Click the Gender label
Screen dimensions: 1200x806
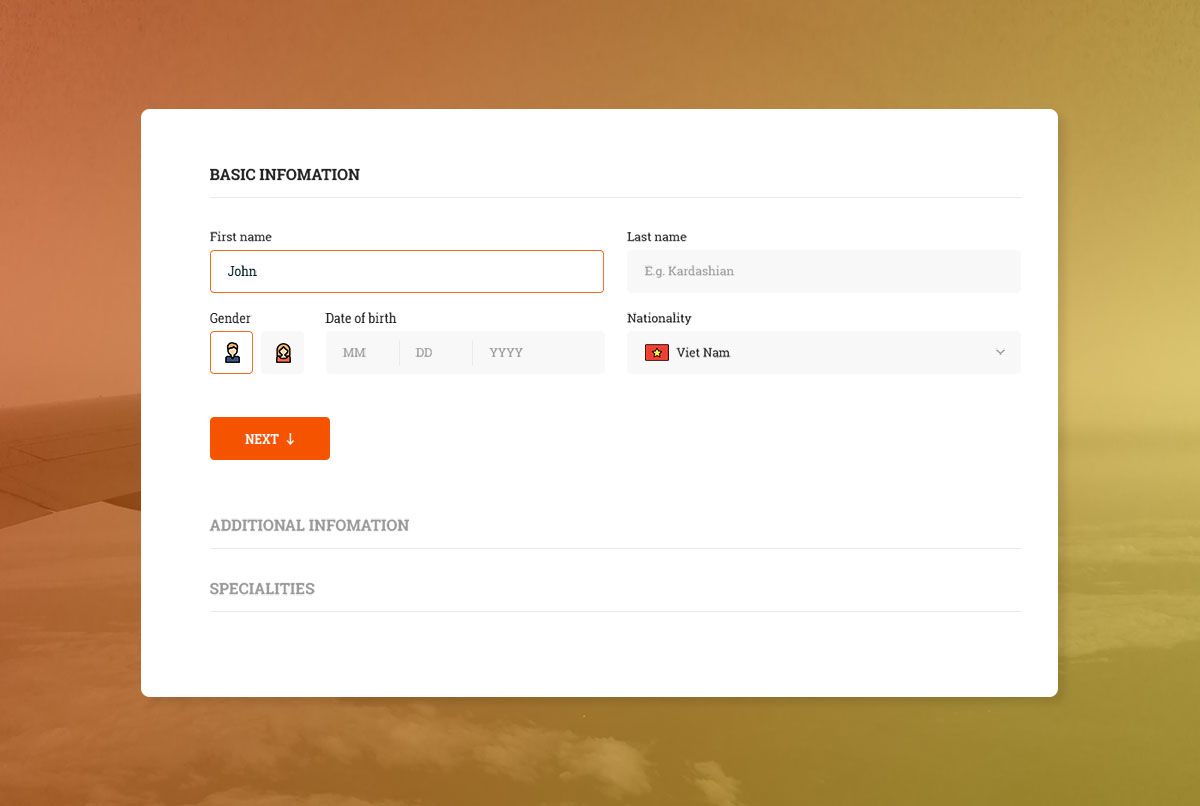click(230, 318)
